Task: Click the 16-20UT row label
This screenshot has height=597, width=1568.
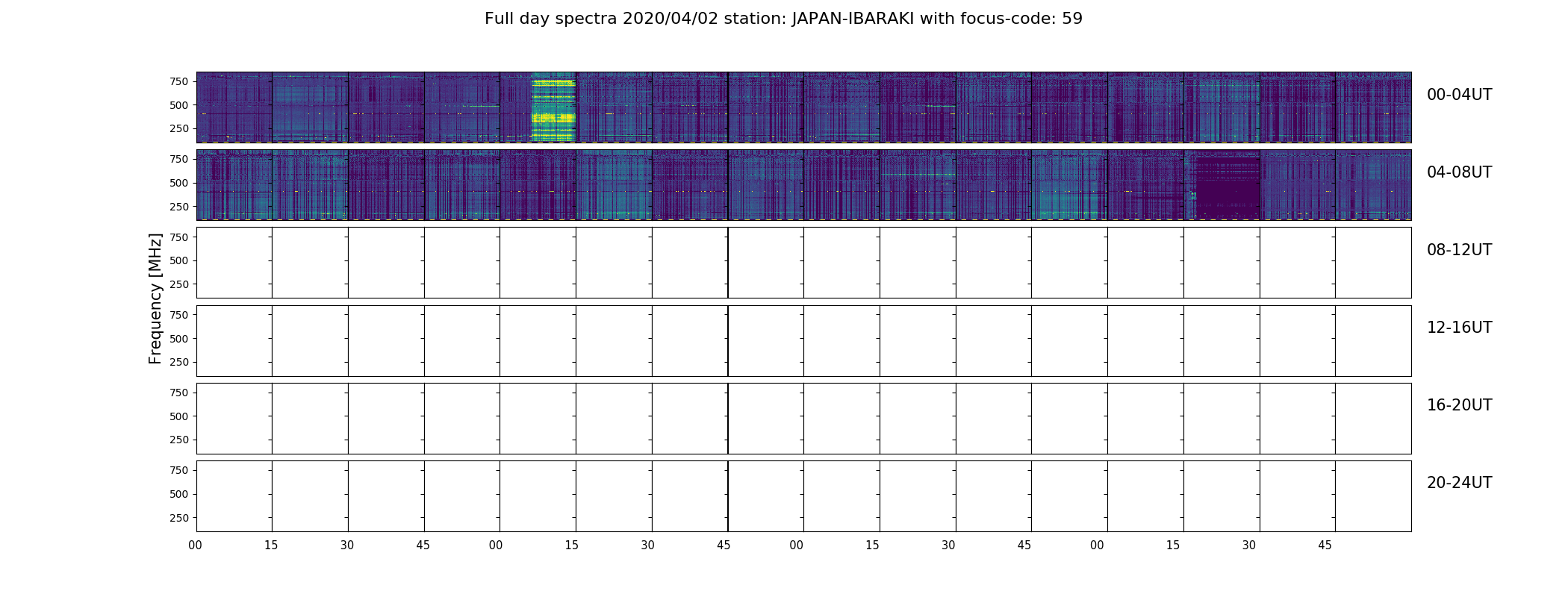Action: point(1459,405)
